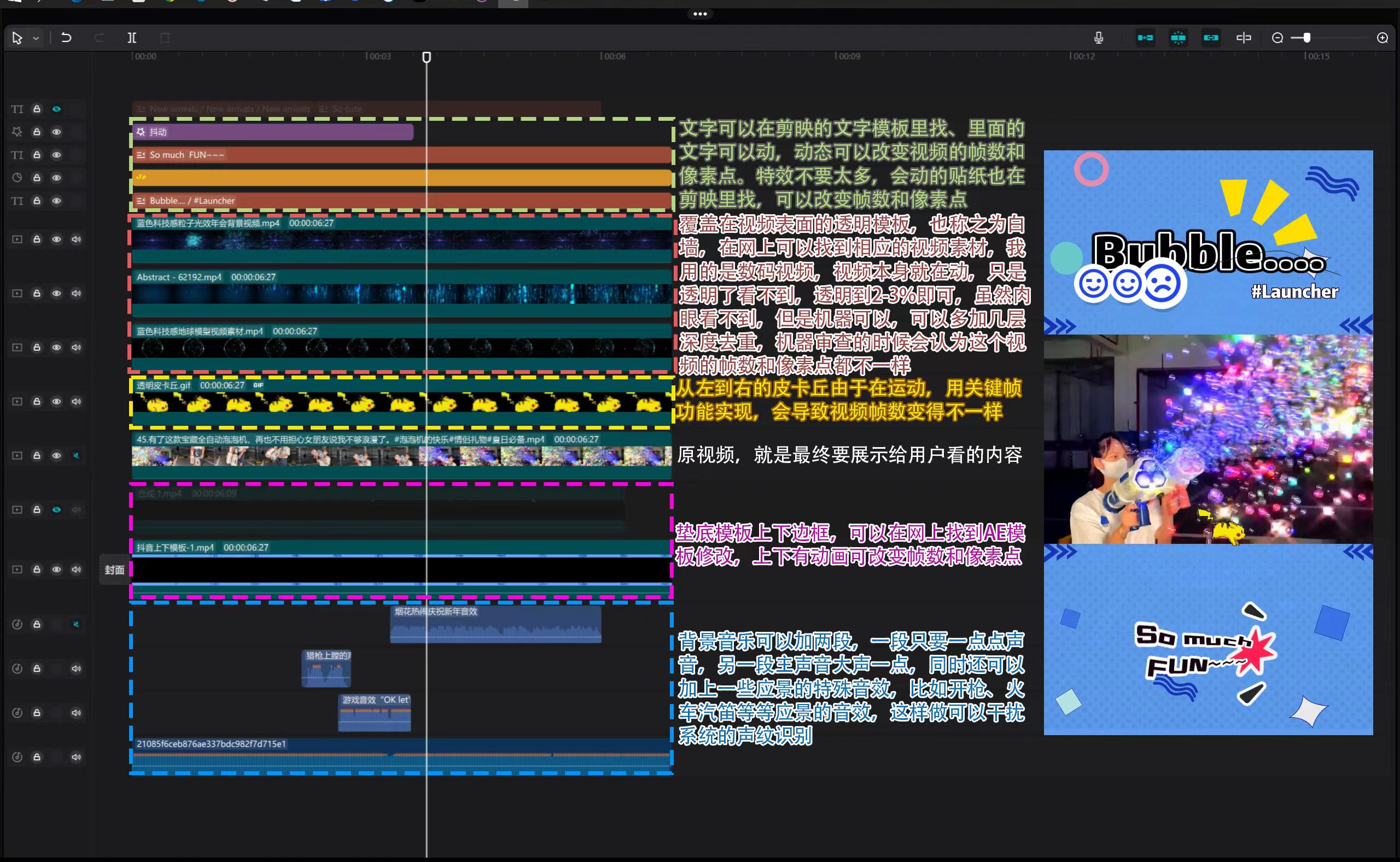Image resolution: width=1400 pixels, height=862 pixels.
Task: Select the Bubble.... / #Launcher text clip
Action: pos(402,201)
